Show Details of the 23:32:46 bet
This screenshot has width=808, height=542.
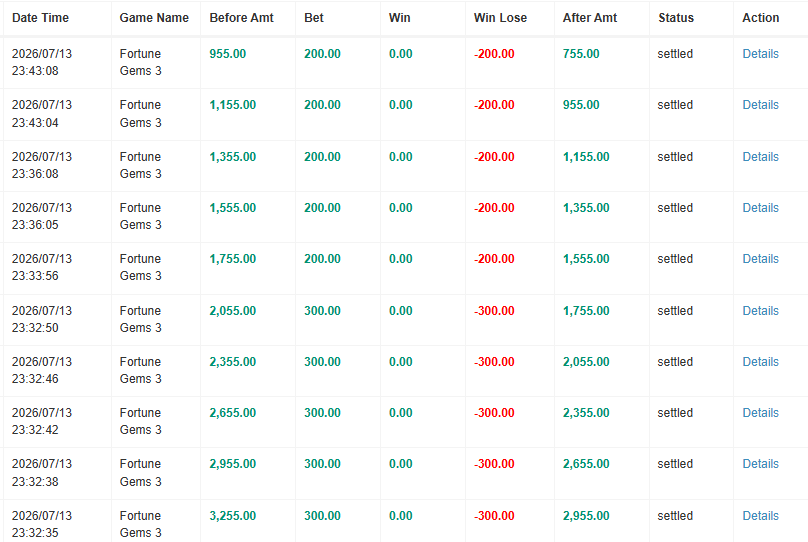click(760, 362)
